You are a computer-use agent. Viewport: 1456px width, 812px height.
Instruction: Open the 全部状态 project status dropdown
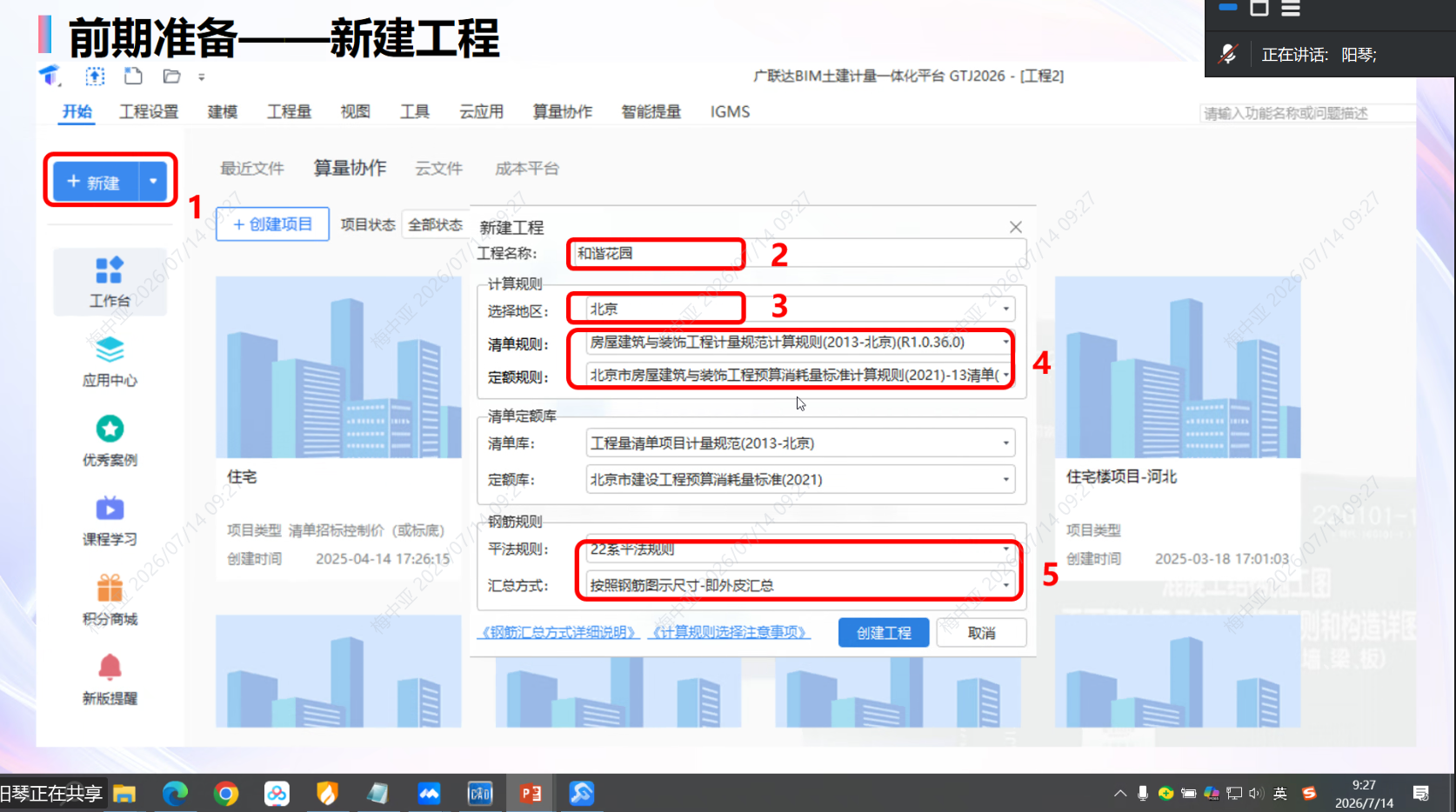[x=436, y=224]
